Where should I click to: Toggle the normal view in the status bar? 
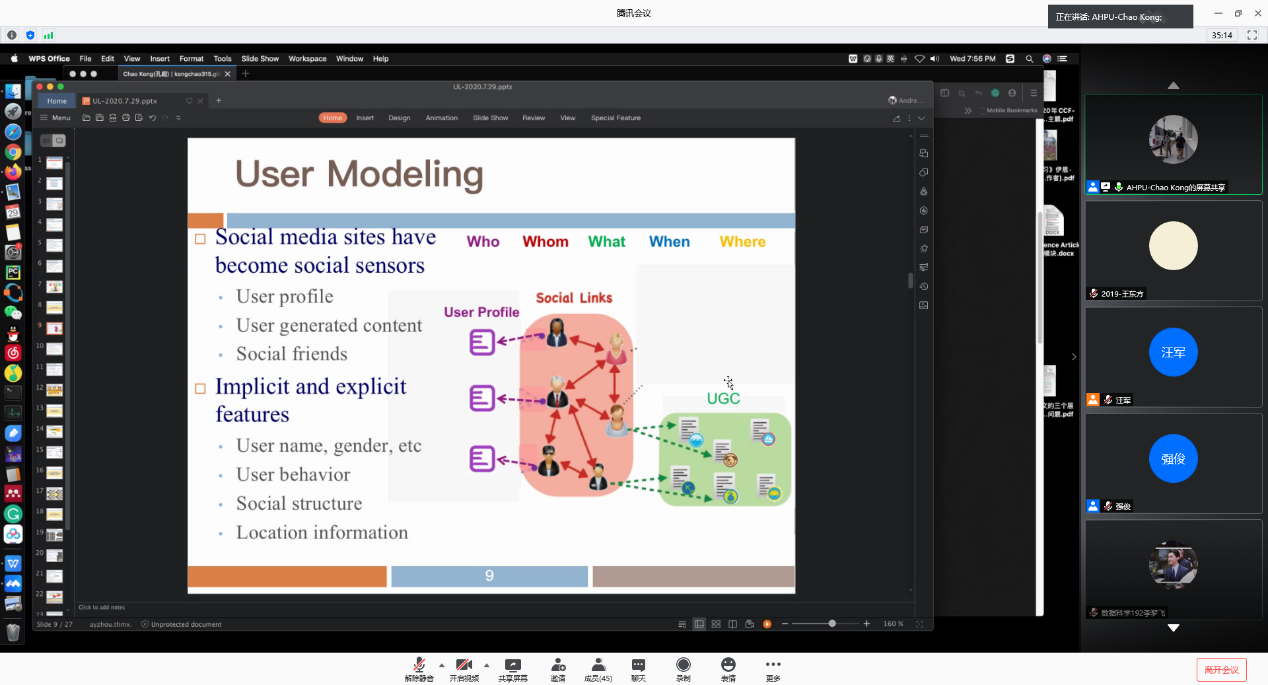[x=700, y=624]
